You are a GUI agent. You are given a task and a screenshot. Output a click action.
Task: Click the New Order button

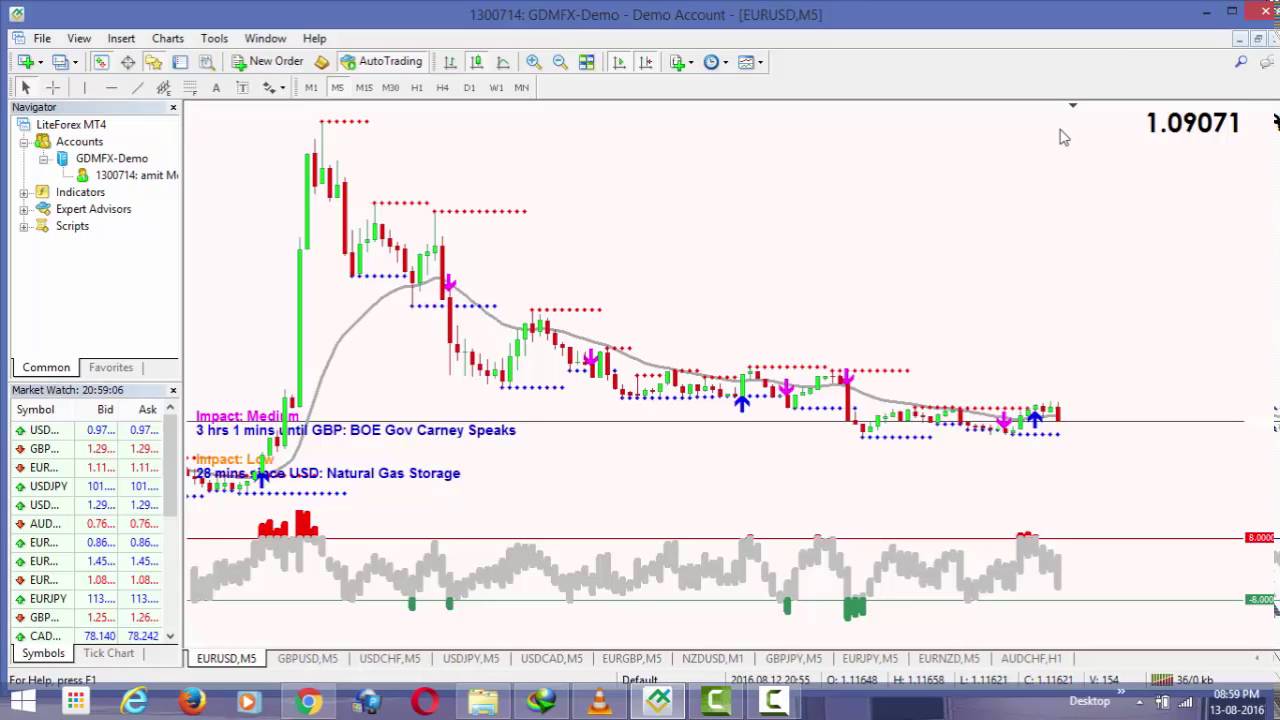coord(267,62)
